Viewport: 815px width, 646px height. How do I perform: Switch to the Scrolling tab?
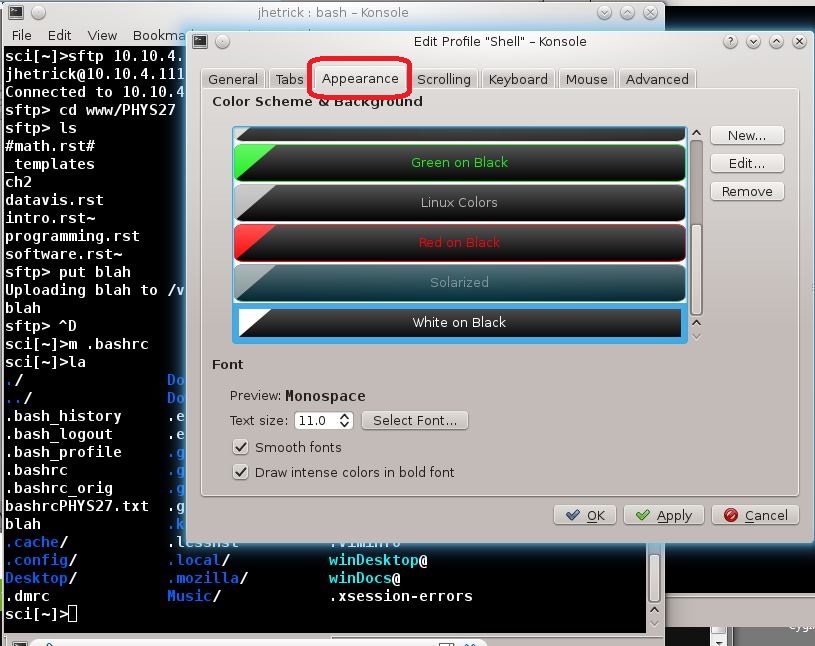(x=443, y=79)
